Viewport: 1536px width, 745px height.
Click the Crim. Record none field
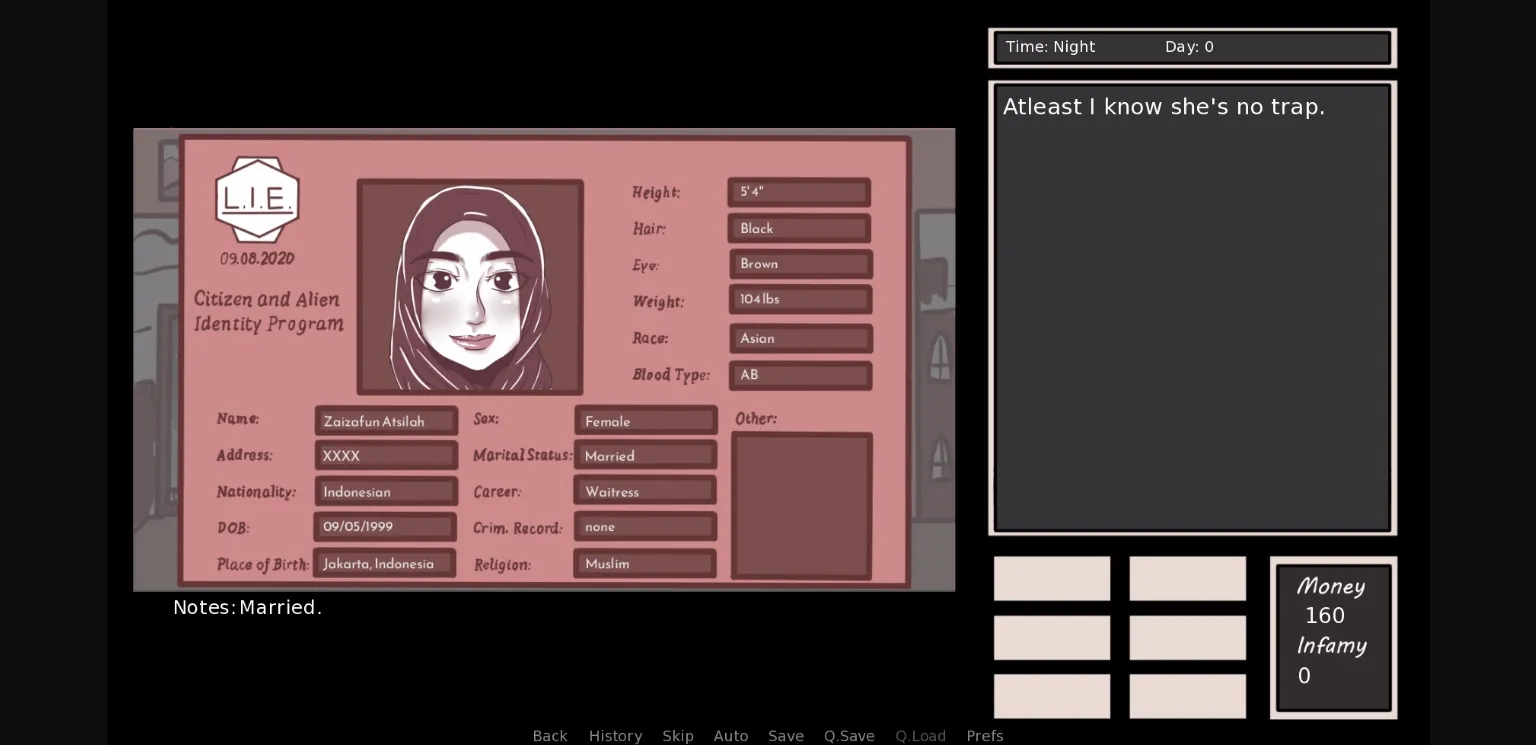click(644, 527)
